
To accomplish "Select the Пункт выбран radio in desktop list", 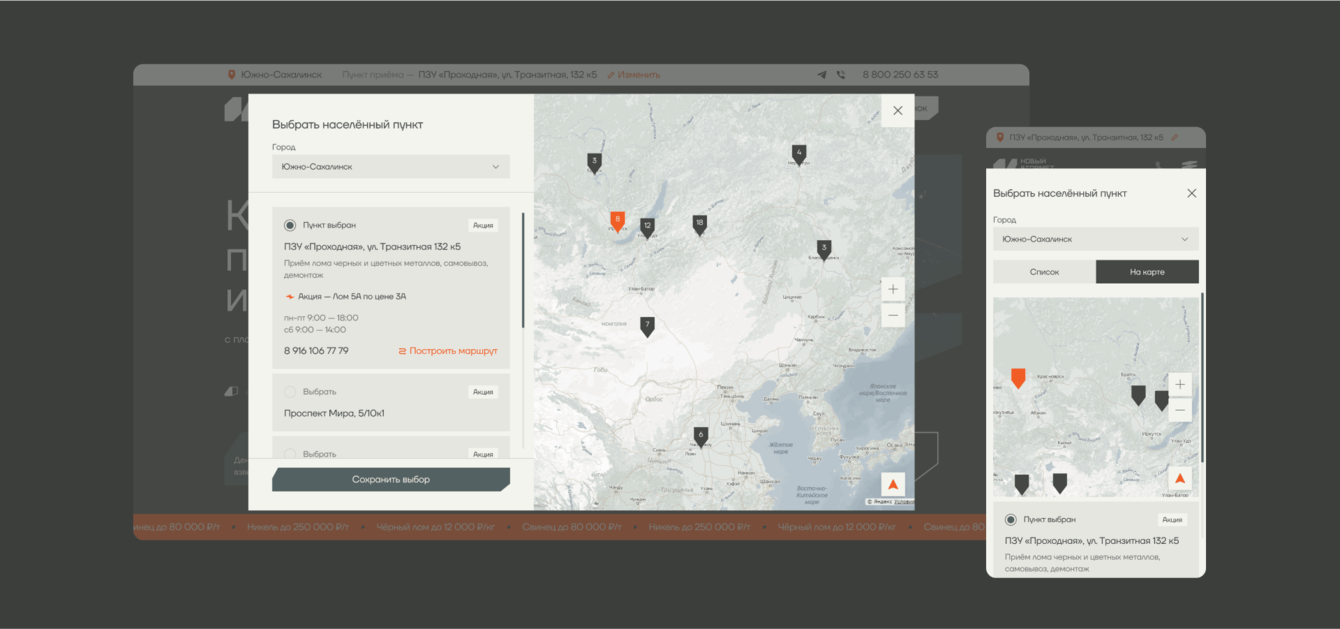I will pos(290,226).
